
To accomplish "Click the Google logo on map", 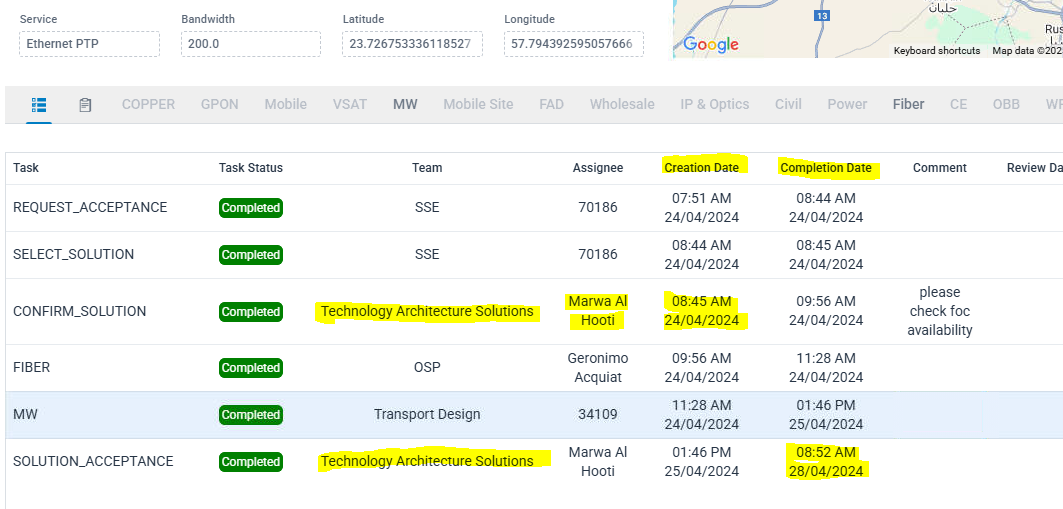I will pos(711,44).
